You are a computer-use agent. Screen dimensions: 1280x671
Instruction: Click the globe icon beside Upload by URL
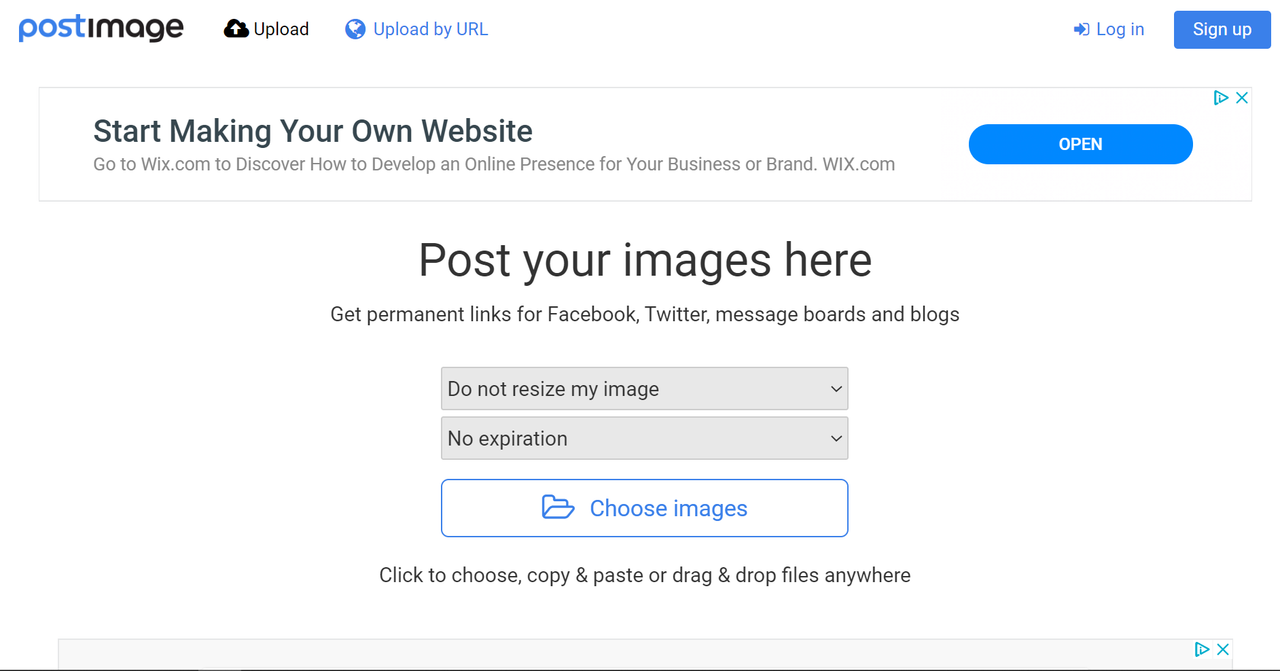click(355, 29)
